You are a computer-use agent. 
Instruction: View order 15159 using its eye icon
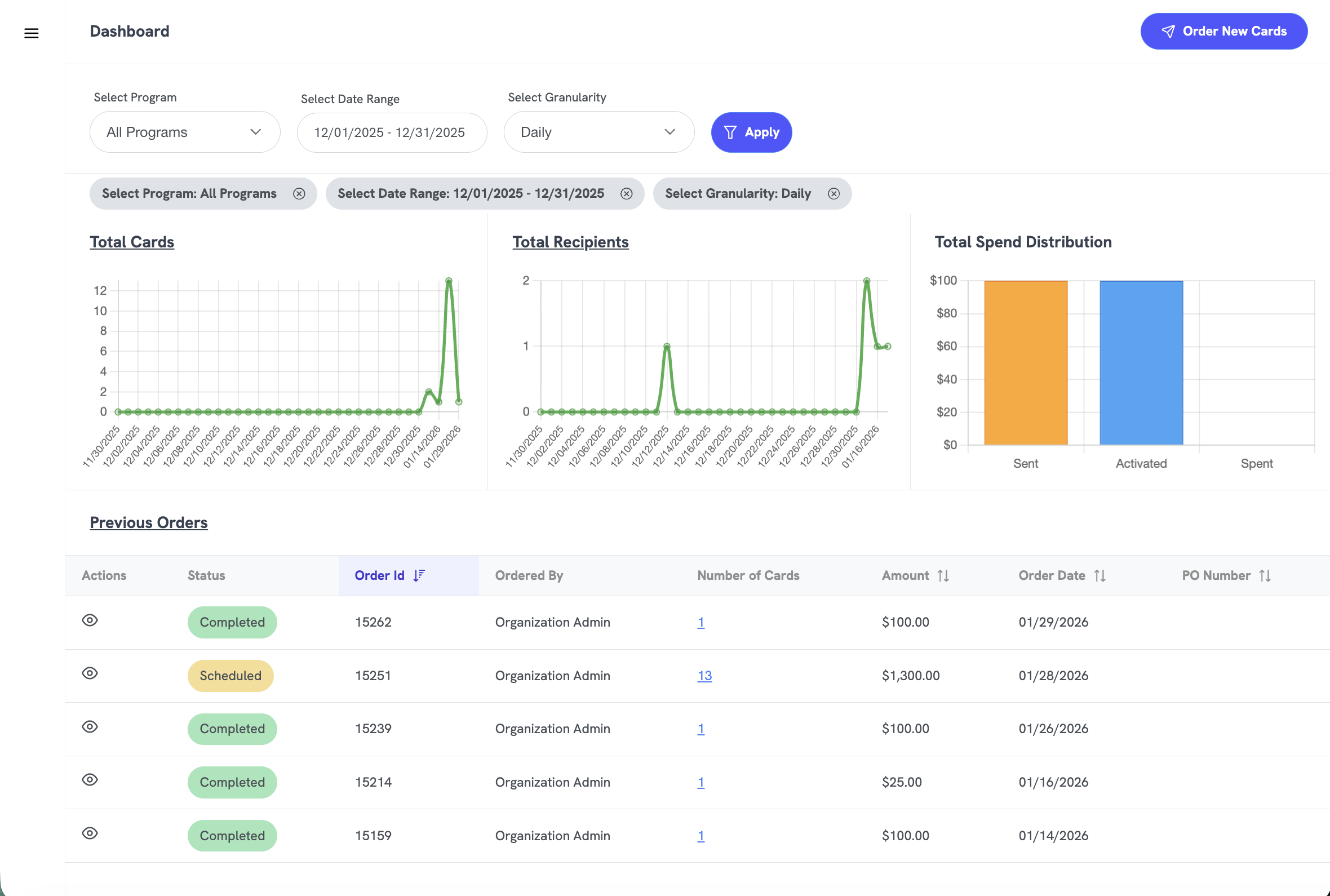tap(90, 833)
